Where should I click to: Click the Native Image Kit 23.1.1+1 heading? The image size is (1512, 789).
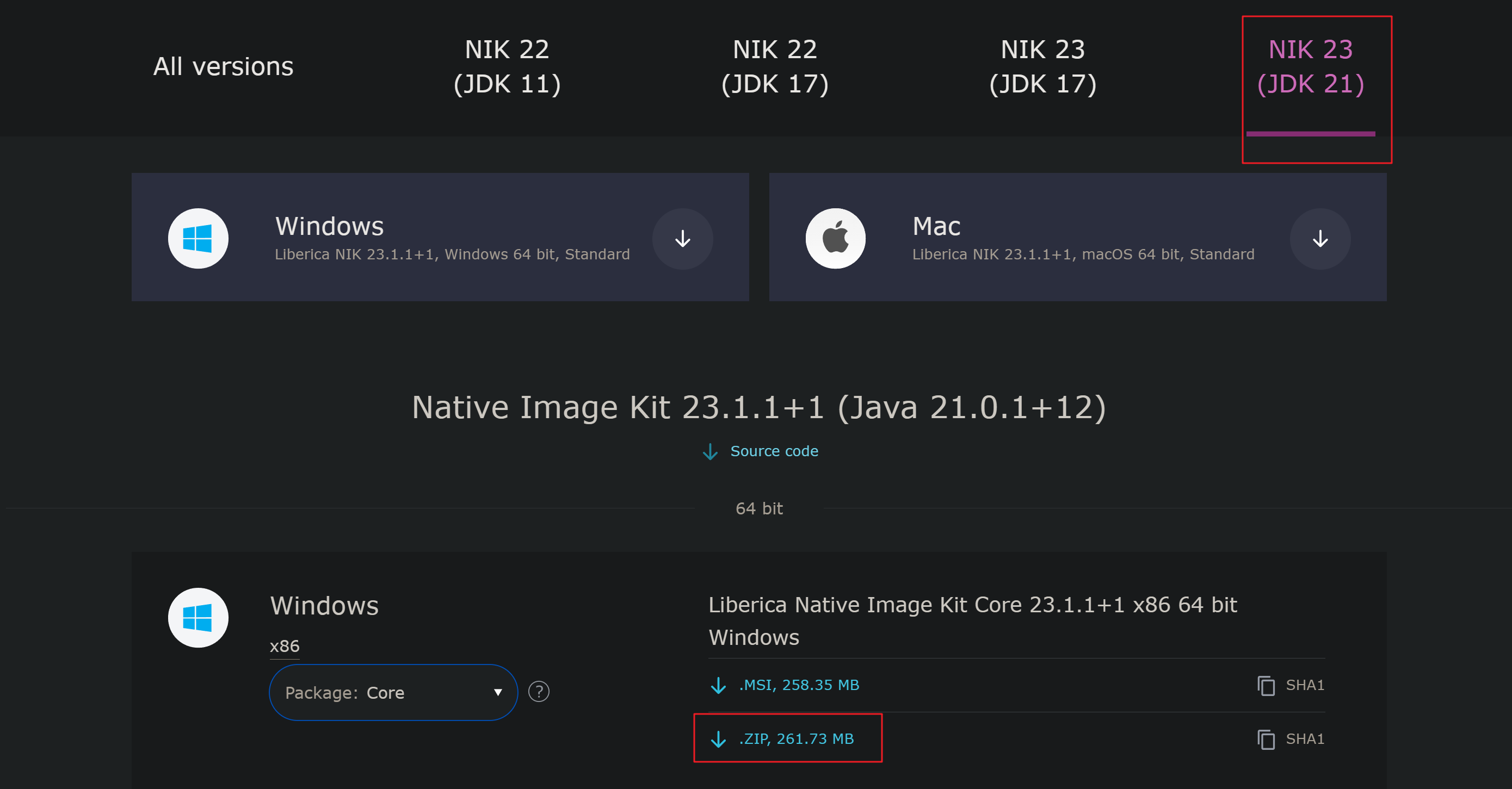759,407
